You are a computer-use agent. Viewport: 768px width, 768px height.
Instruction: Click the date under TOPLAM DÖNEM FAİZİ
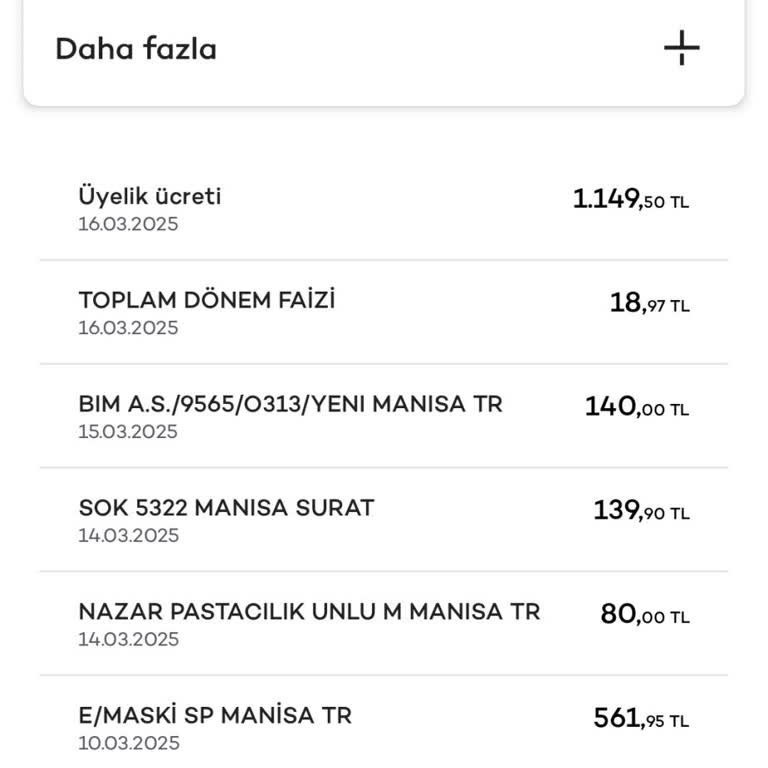128,328
